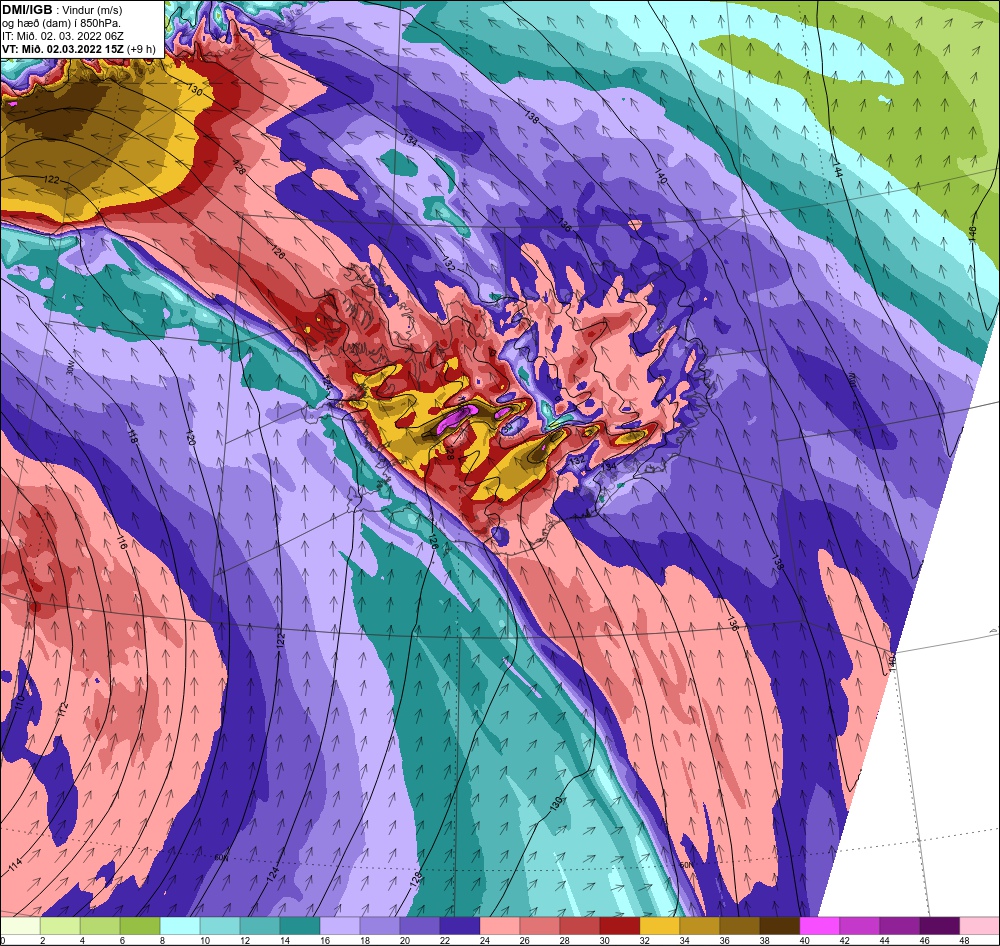Click the pale yellow 0–2 m/s legend swatch
Screen dimensions: 1000x946
[x=20, y=926]
